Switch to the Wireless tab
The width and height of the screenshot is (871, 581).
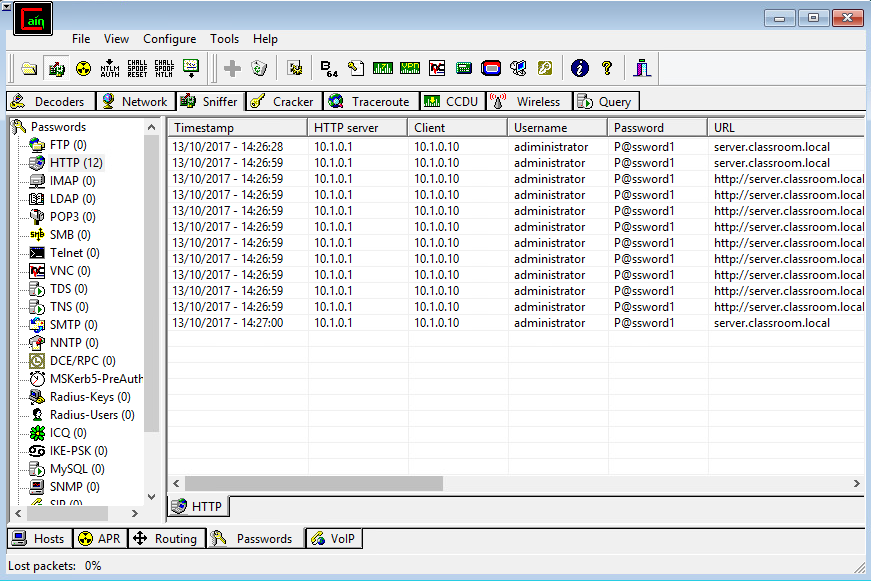[x=529, y=102]
